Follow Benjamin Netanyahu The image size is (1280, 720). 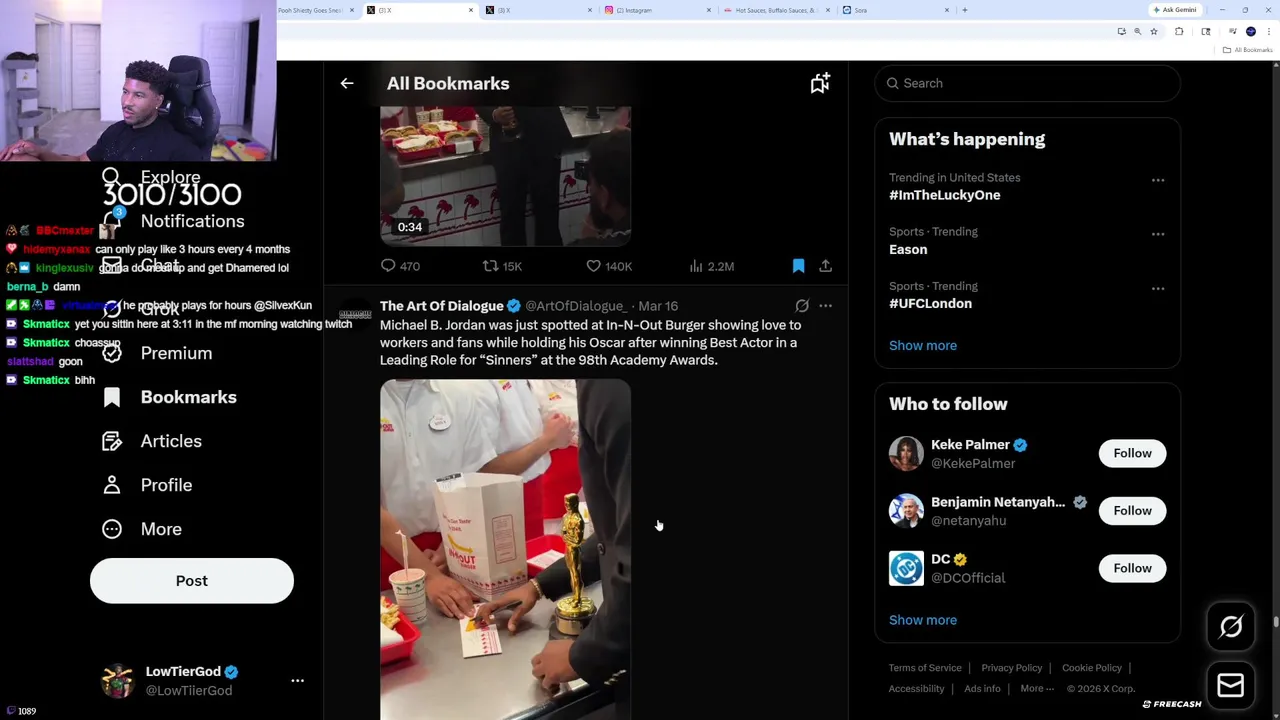point(1133,511)
